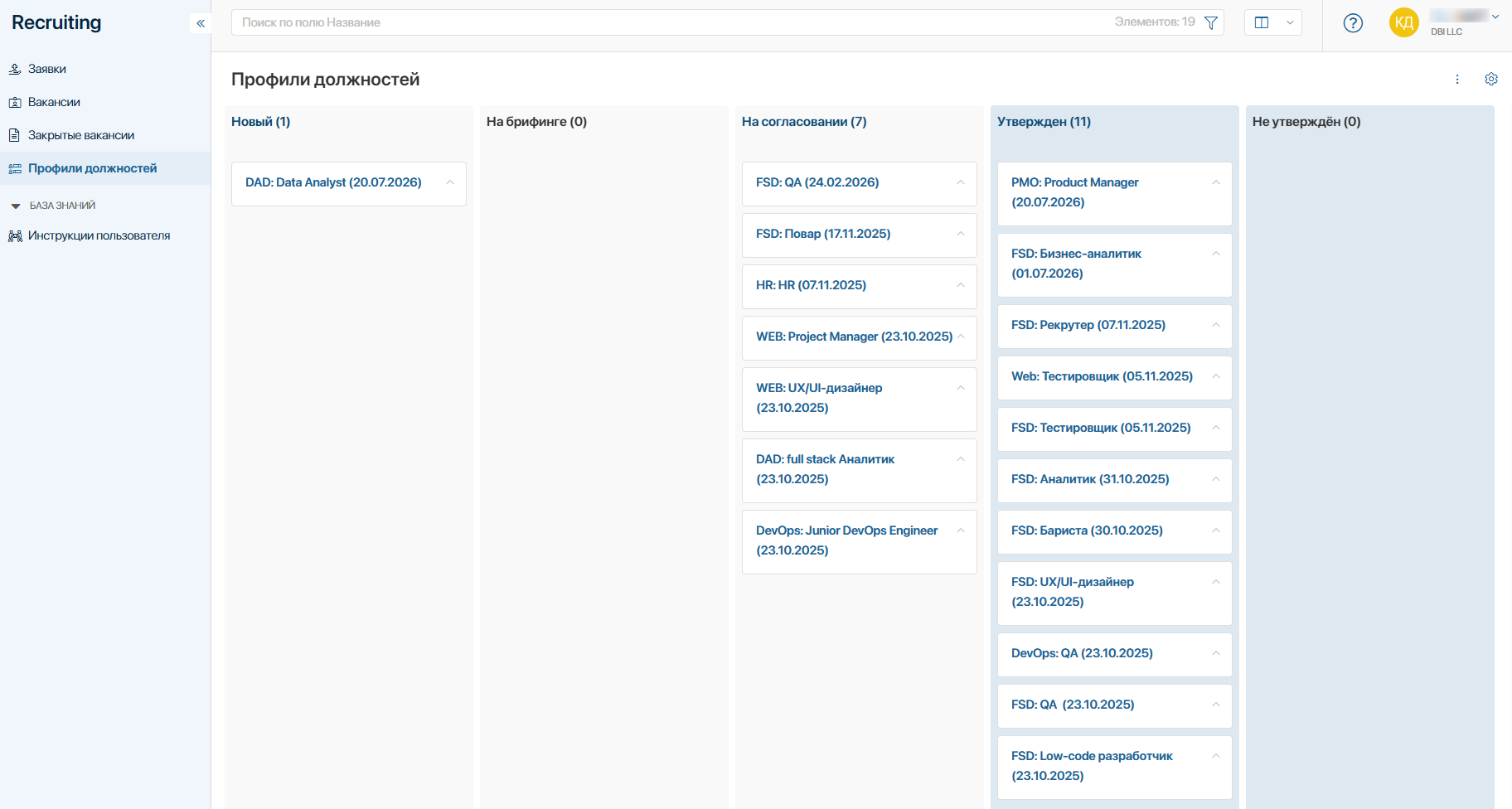
Task: Open the help question mark icon
Action: [x=1353, y=23]
